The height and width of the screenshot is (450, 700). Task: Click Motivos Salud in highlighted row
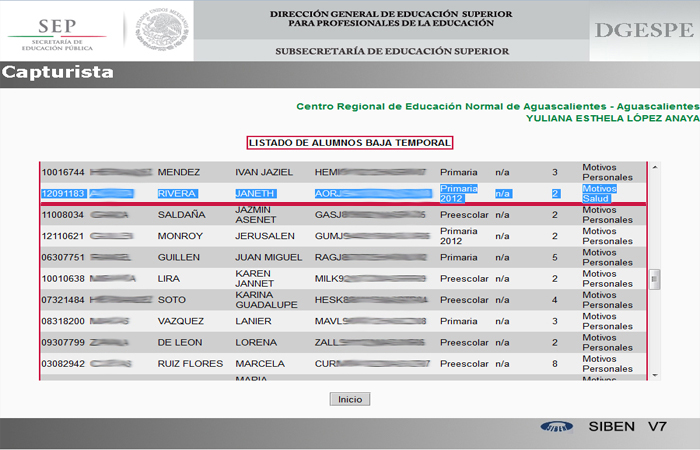tap(599, 194)
